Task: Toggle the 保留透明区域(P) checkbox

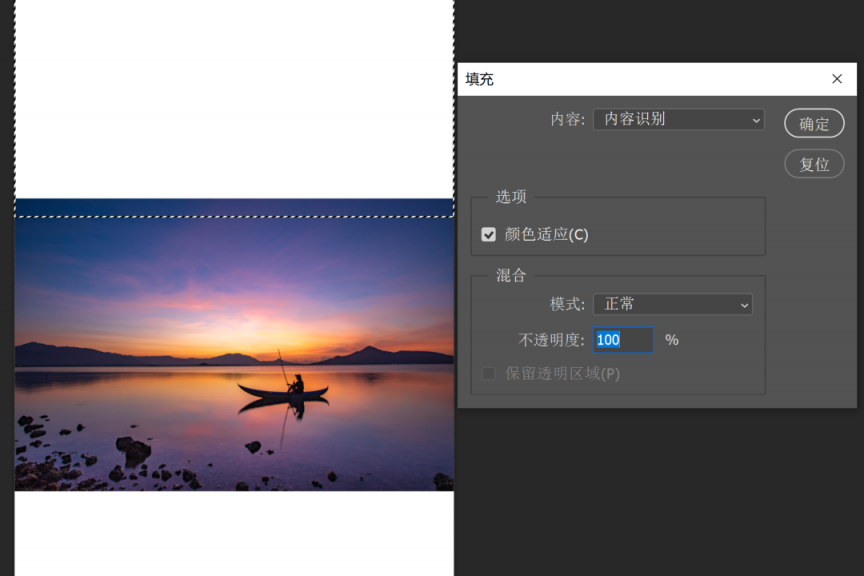Action: click(489, 374)
